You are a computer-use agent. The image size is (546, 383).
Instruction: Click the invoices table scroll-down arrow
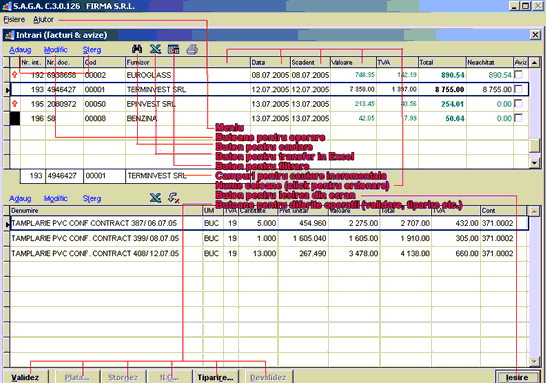click(535, 163)
